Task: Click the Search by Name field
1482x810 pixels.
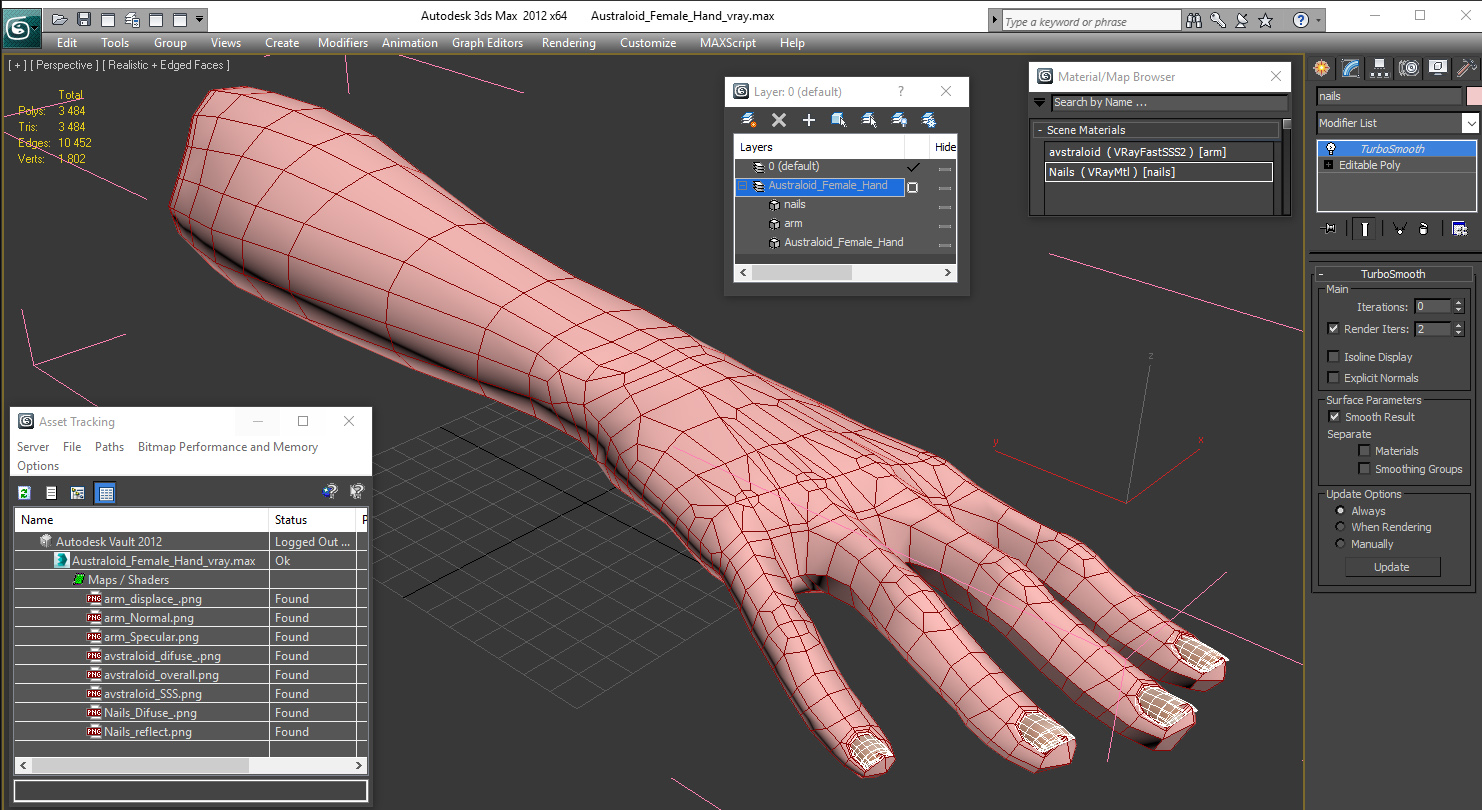Action: click(x=1169, y=102)
